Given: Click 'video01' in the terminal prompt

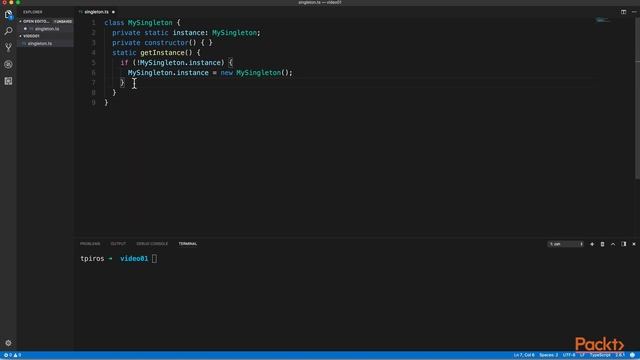Looking at the screenshot, I should click(x=134, y=259).
